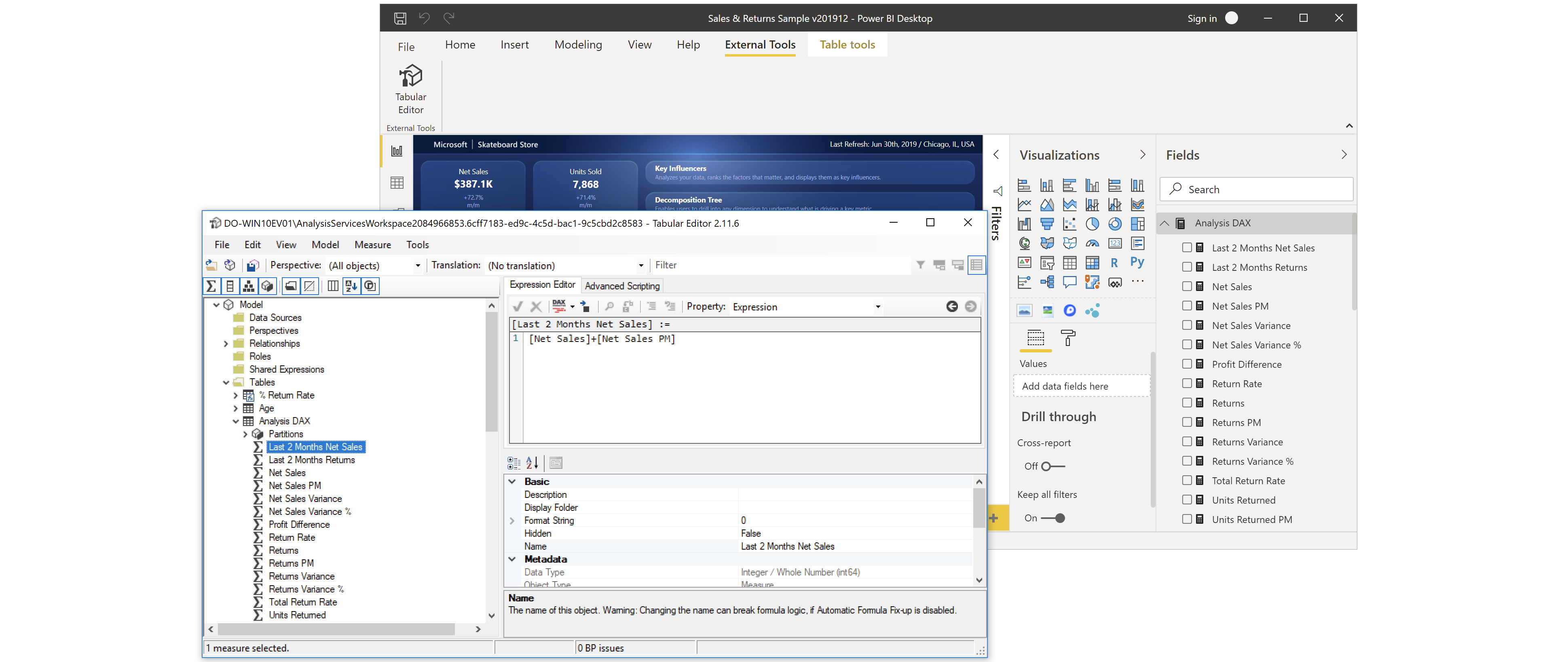Check the Net Sales Variance field checkbox
Image resolution: width=1568 pixels, height=662 pixels.
pos(1186,325)
